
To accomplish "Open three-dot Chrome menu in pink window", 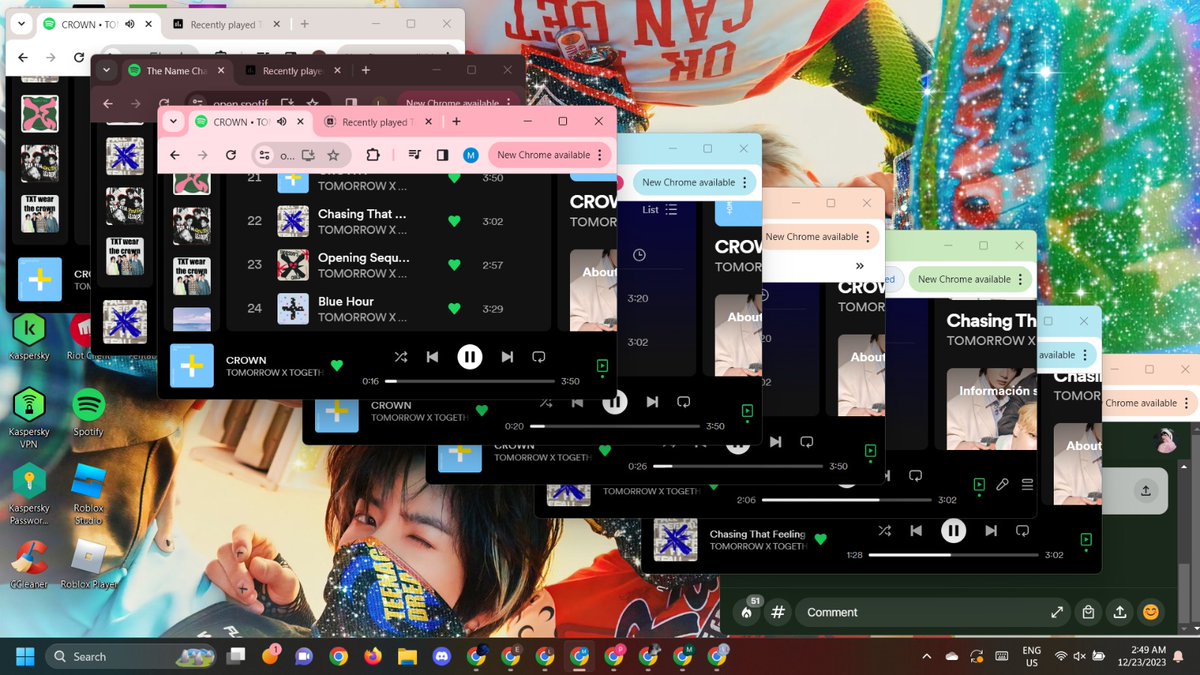I will click(x=599, y=155).
